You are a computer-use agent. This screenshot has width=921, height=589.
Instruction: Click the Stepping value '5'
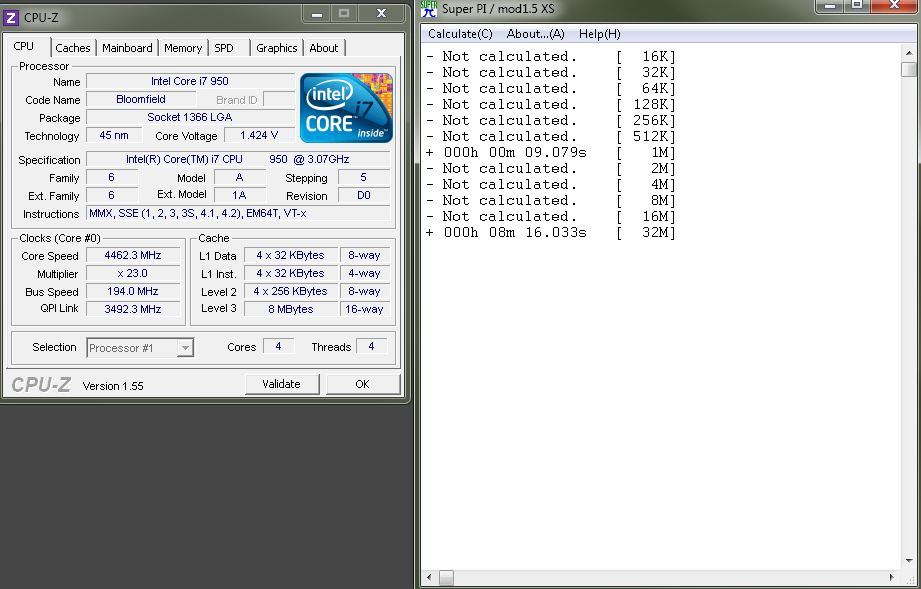pyautogui.click(x=364, y=177)
